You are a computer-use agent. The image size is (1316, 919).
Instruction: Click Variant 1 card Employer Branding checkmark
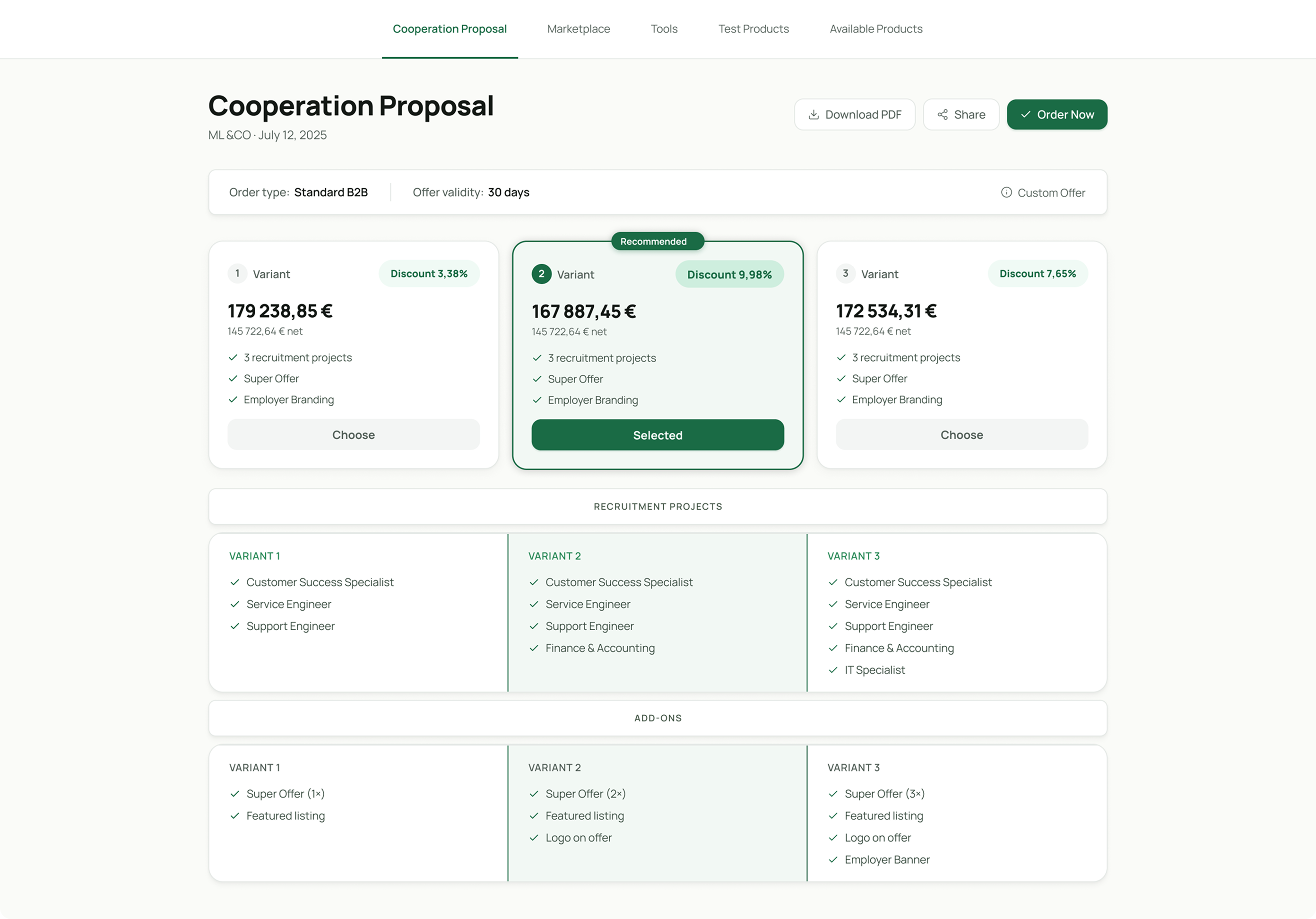coord(233,399)
